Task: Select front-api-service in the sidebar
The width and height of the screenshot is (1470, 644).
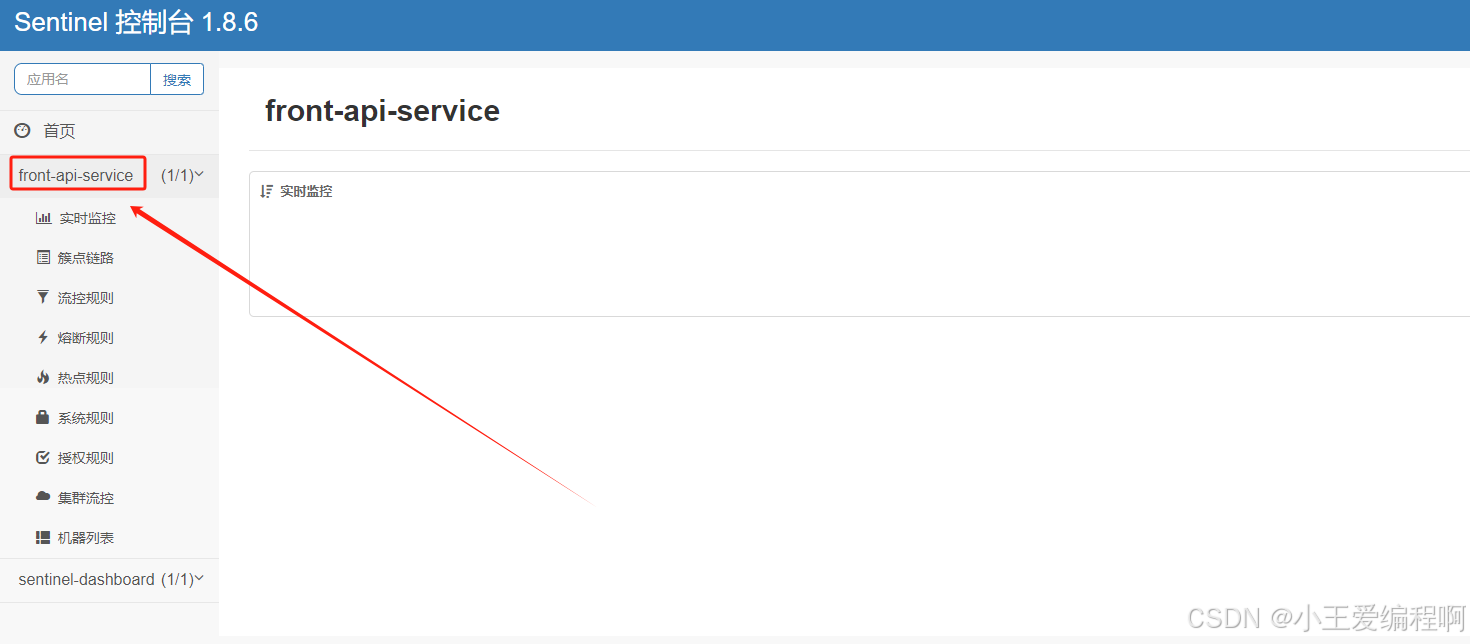Action: point(76,175)
